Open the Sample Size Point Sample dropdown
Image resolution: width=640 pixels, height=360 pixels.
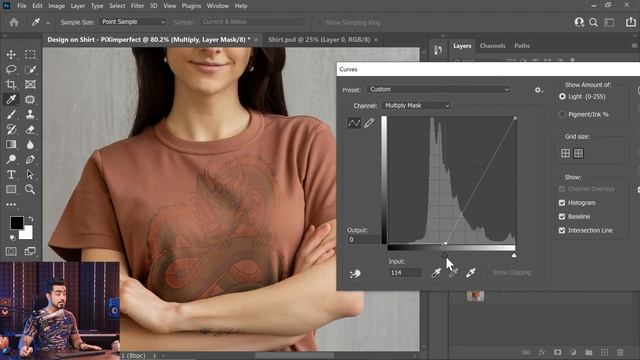(133, 22)
